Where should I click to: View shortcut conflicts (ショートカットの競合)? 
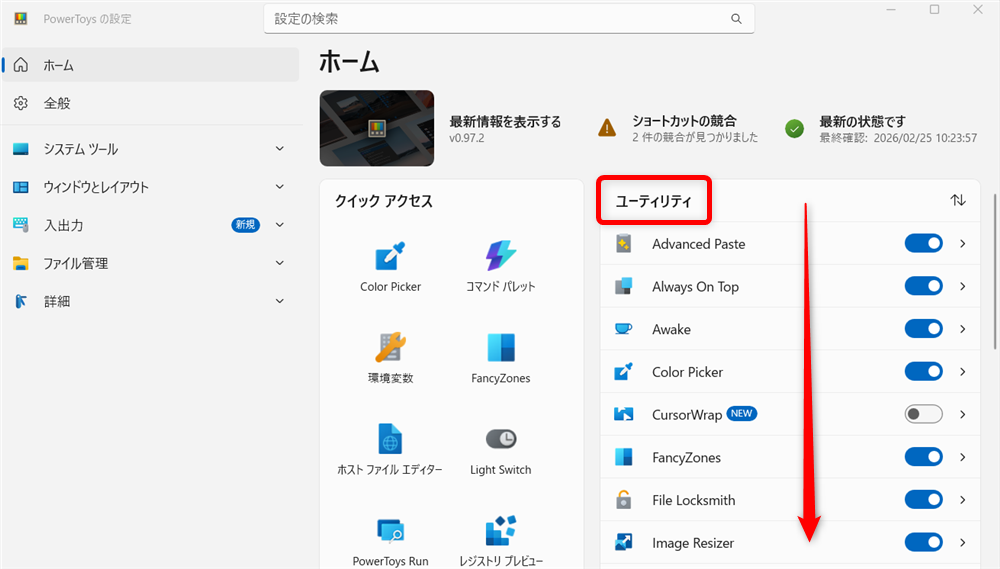(684, 121)
